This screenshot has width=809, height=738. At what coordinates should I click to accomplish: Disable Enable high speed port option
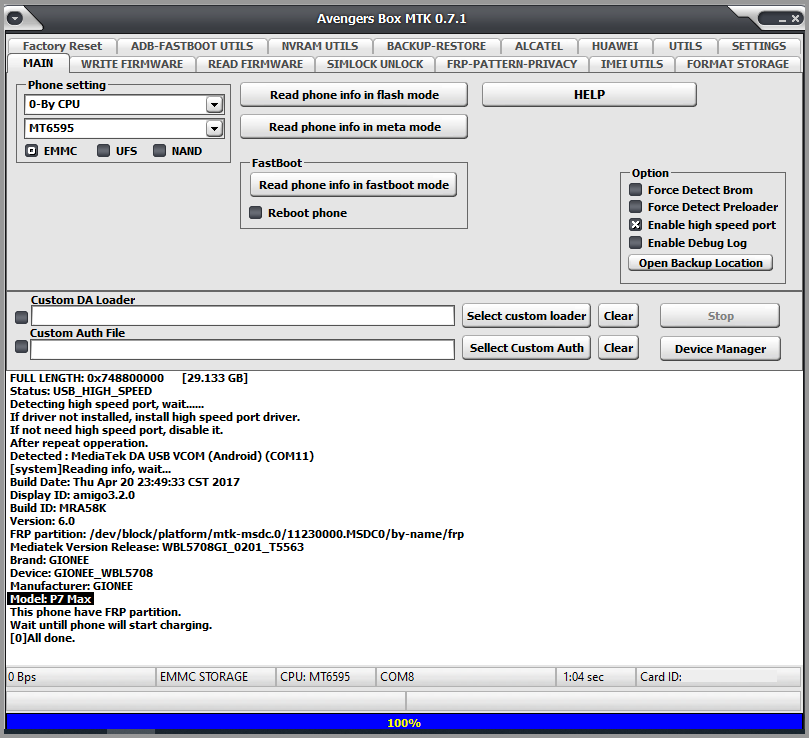636,224
